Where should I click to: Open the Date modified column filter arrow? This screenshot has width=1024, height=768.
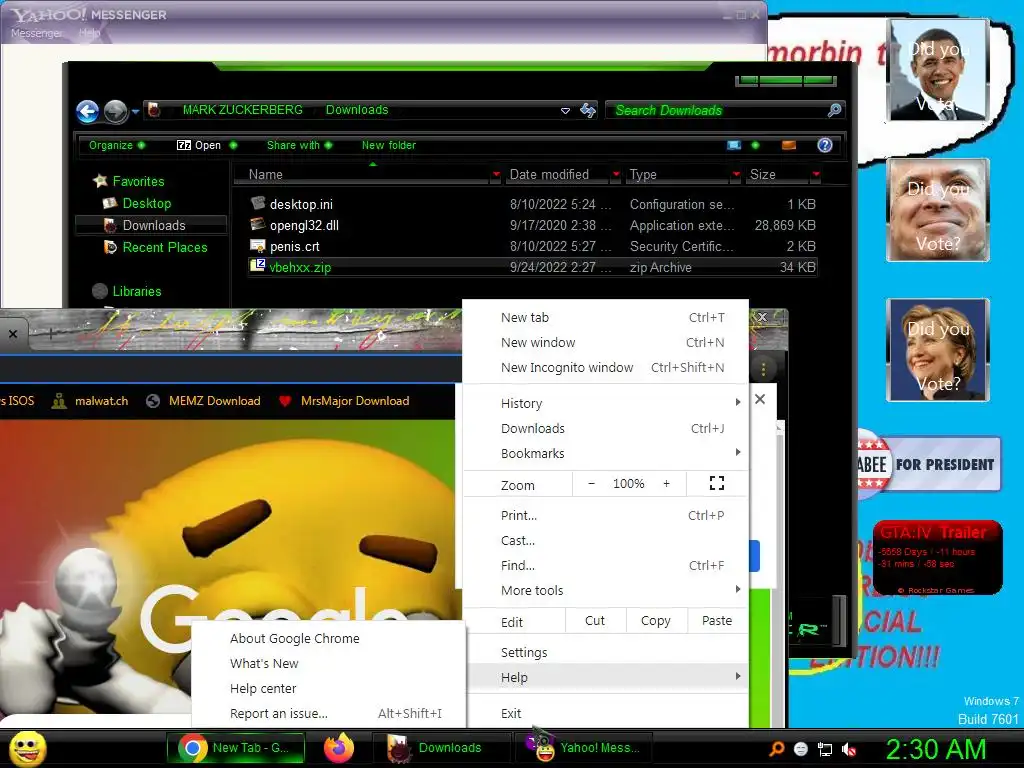point(615,174)
